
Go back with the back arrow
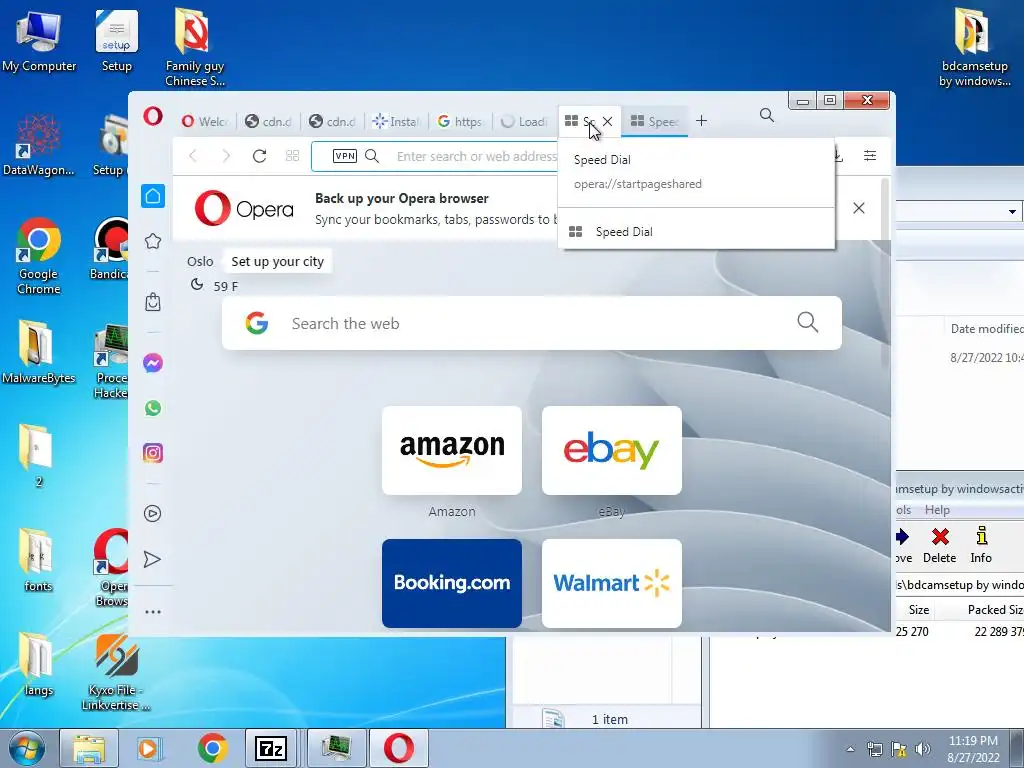(x=193, y=155)
